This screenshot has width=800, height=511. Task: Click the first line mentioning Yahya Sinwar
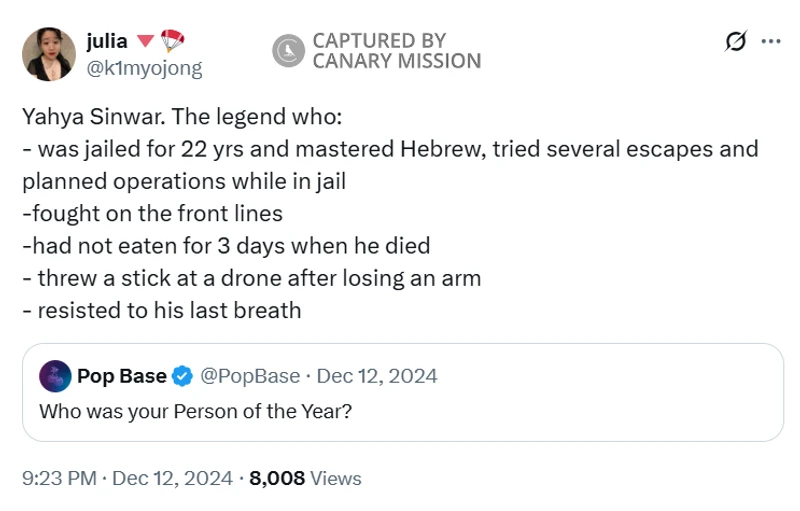(x=182, y=116)
